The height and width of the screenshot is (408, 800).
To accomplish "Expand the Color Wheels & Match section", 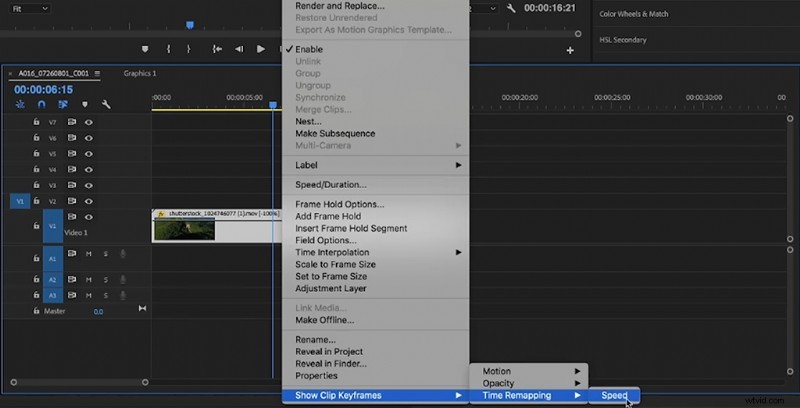I will coord(634,14).
